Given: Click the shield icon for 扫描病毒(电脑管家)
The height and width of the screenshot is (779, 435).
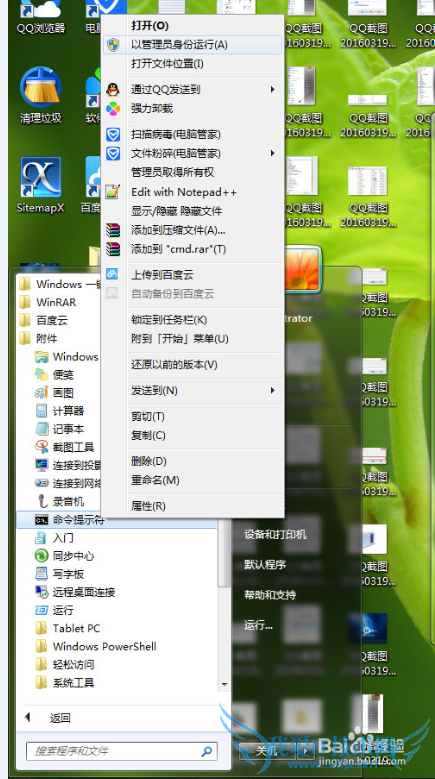Looking at the screenshot, I should (113, 135).
